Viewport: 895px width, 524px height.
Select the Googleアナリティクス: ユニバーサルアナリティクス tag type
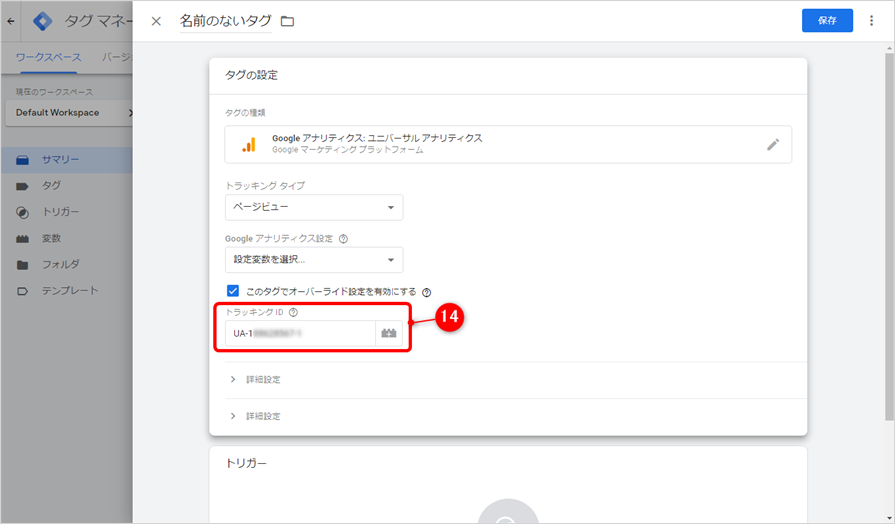(508, 144)
